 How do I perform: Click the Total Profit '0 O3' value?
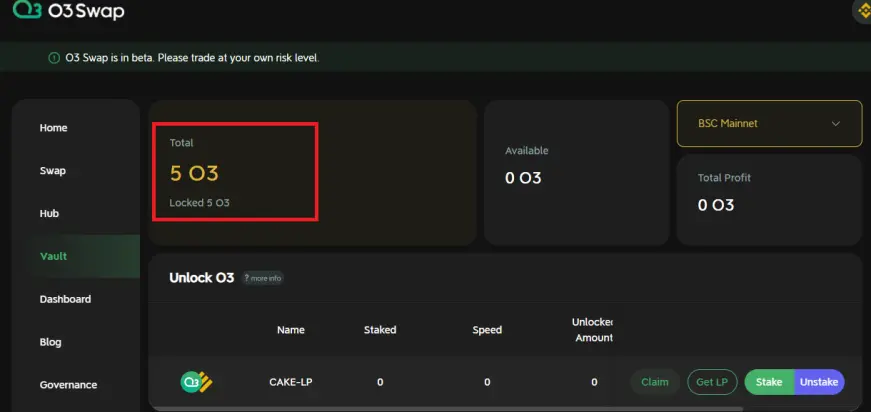click(715, 205)
